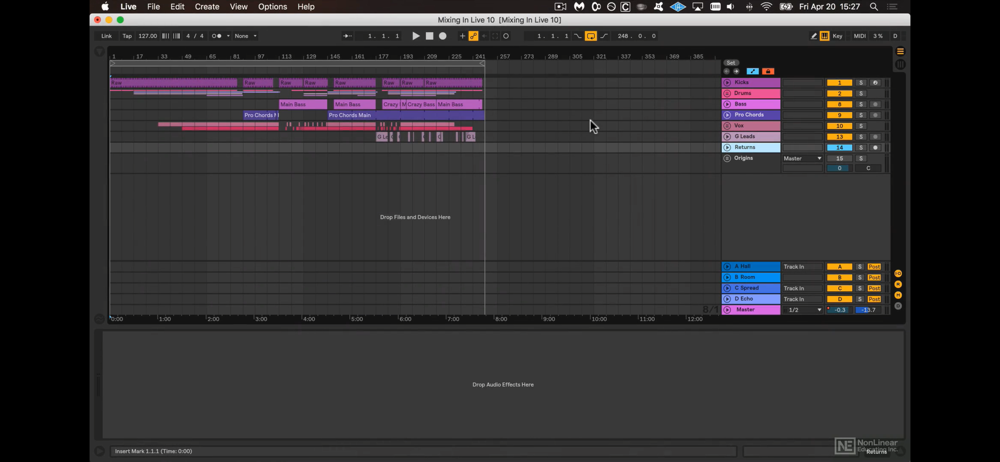Open the View menu

(x=239, y=6)
